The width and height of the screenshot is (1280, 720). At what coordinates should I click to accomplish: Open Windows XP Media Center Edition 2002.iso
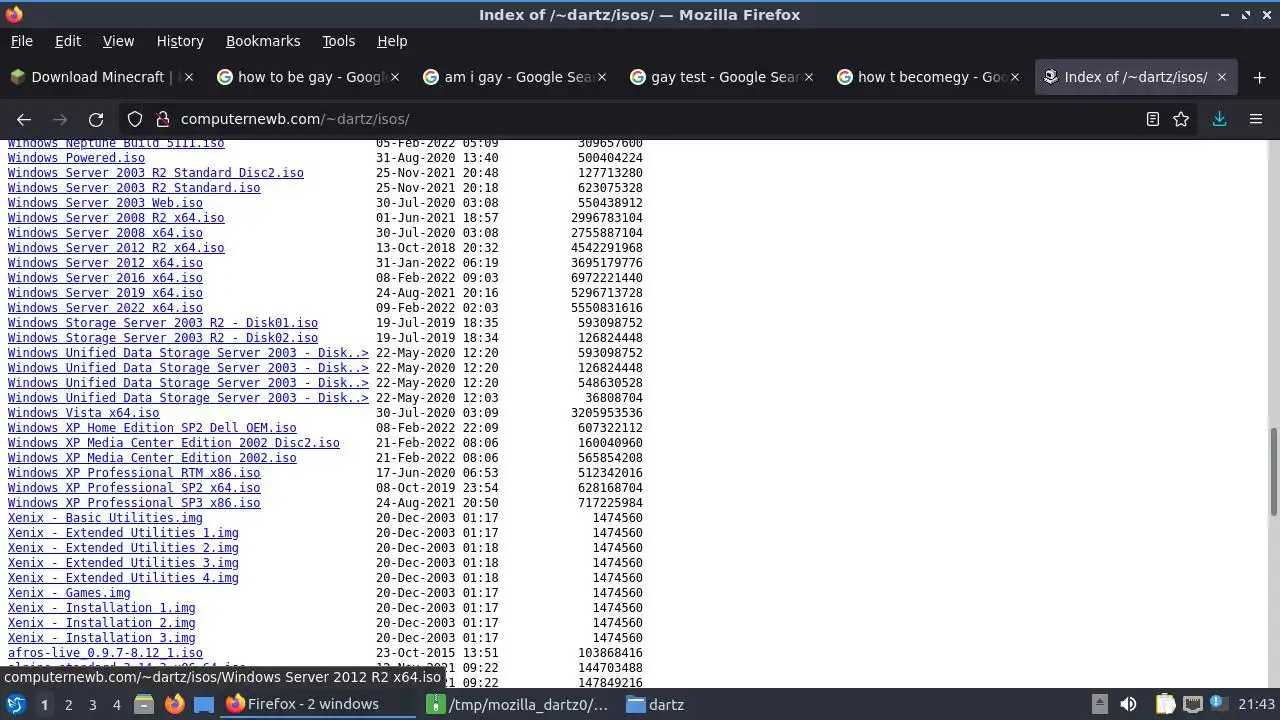coord(152,458)
